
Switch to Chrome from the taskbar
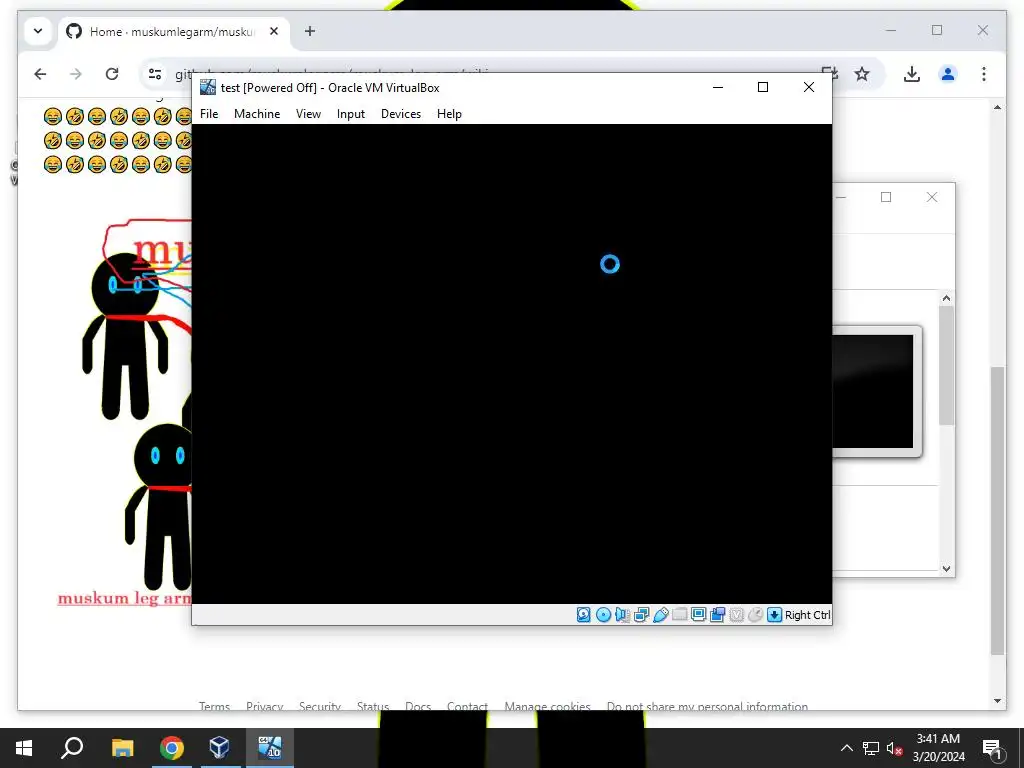(x=172, y=748)
